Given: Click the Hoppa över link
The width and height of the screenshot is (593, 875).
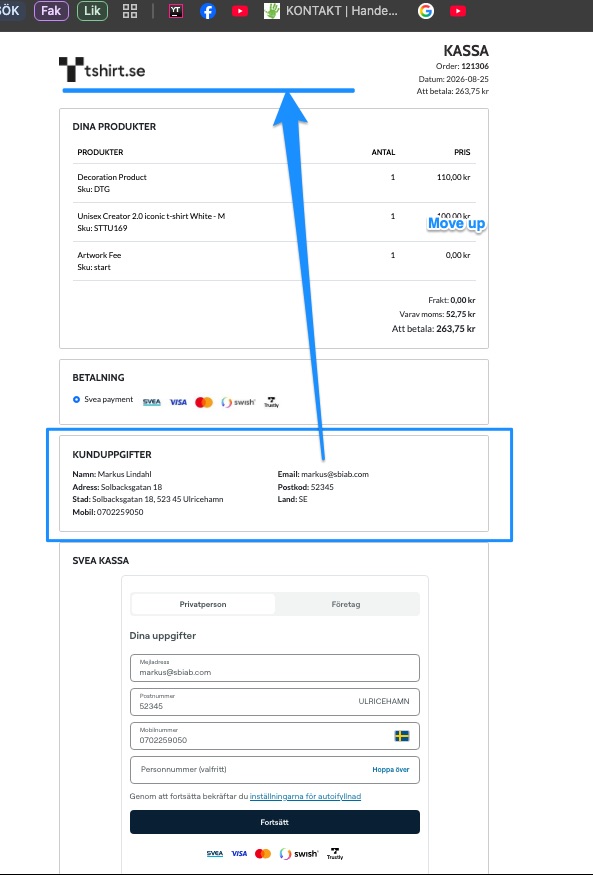Looking at the screenshot, I should 390,770.
